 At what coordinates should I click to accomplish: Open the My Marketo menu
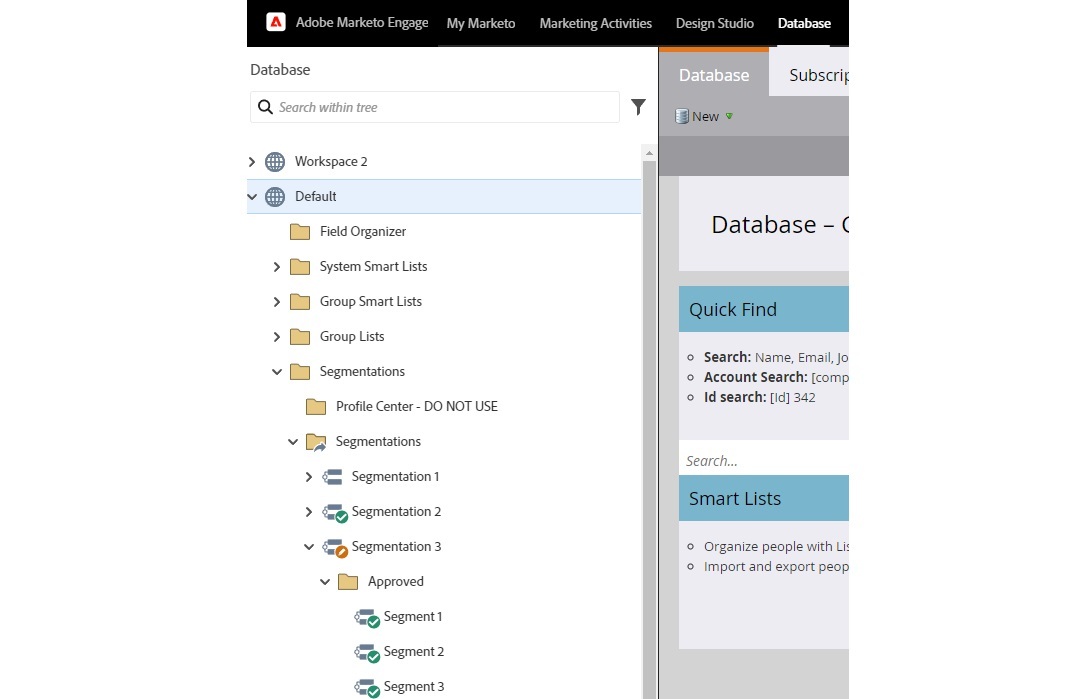coord(481,23)
